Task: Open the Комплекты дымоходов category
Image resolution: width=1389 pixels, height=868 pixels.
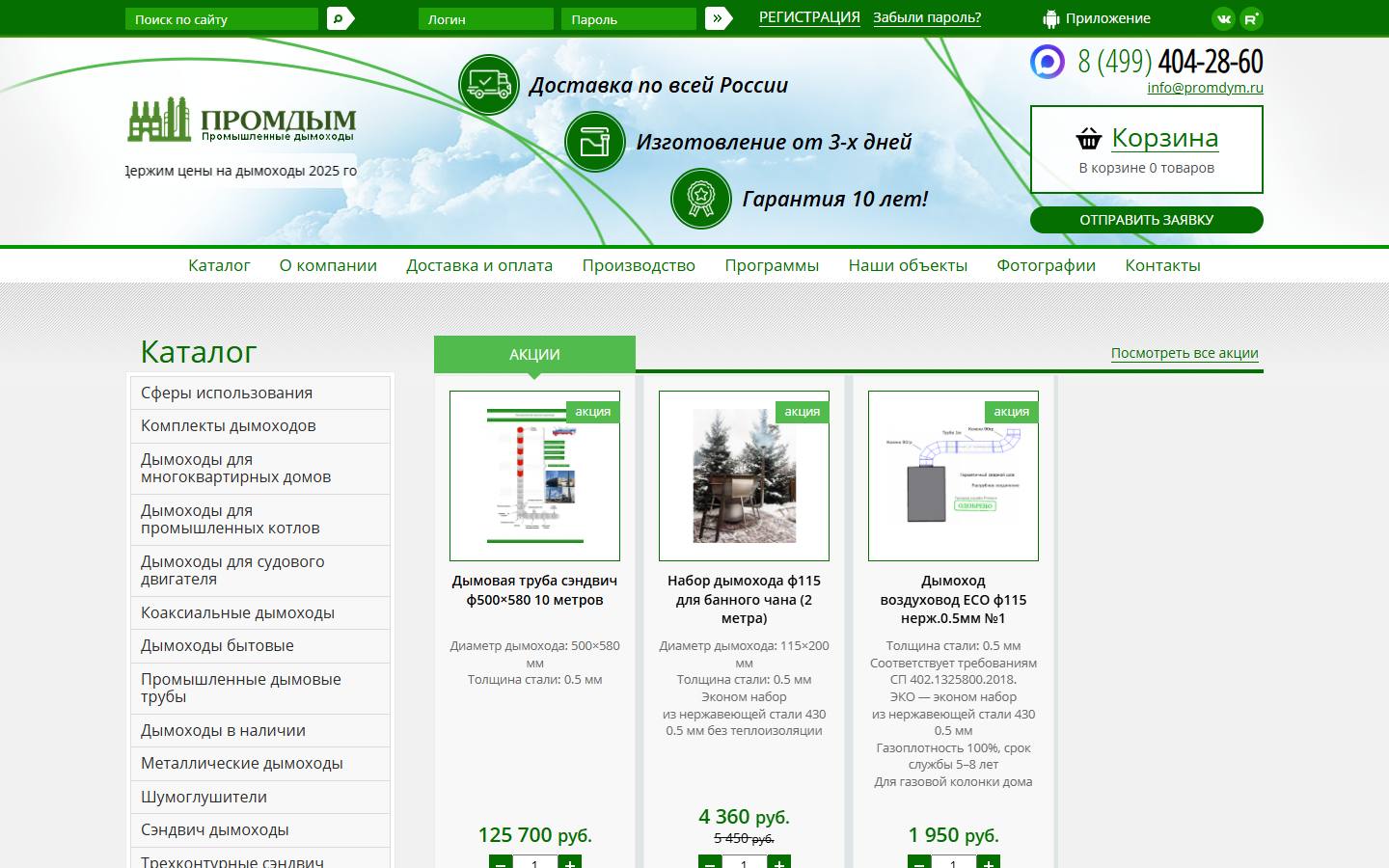Action: [x=260, y=425]
